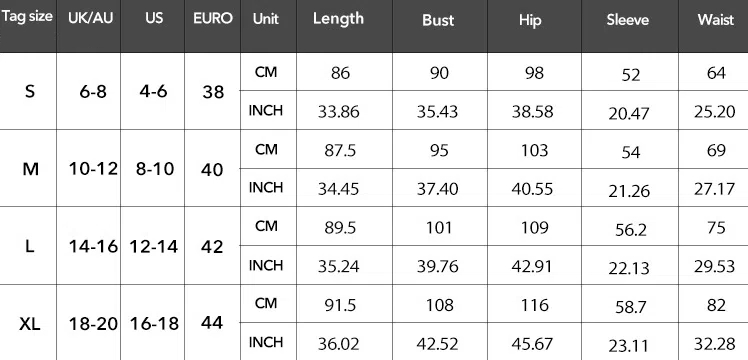Click the length value 87.5

click(x=339, y=151)
